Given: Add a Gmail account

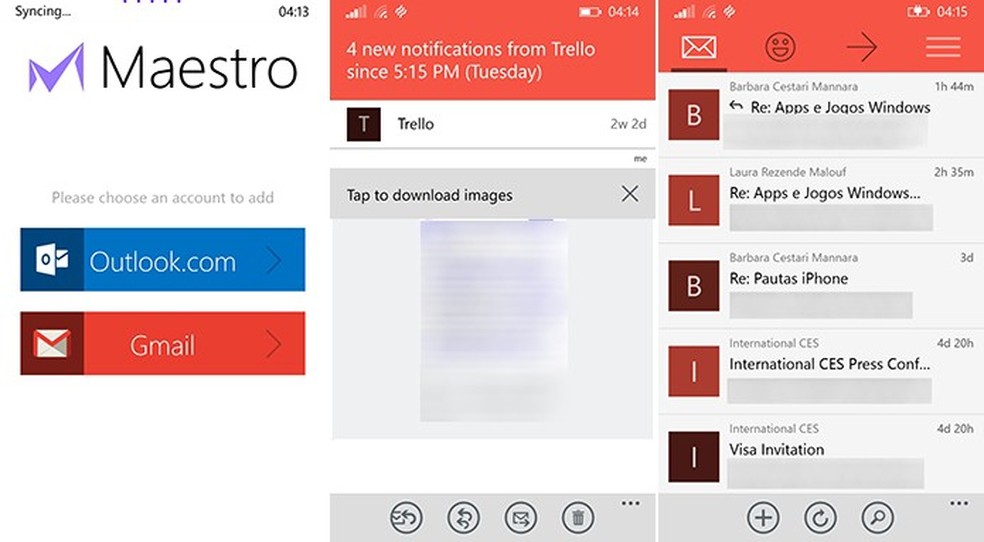Looking at the screenshot, I should pyautogui.click(x=163, y=344).
